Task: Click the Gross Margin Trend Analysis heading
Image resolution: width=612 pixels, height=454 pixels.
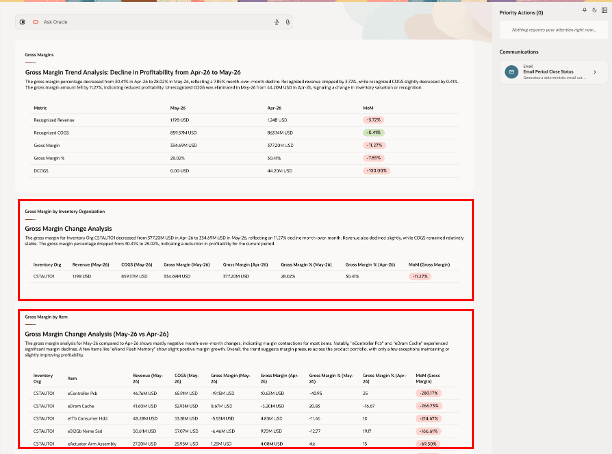Action: pos(133,72)
